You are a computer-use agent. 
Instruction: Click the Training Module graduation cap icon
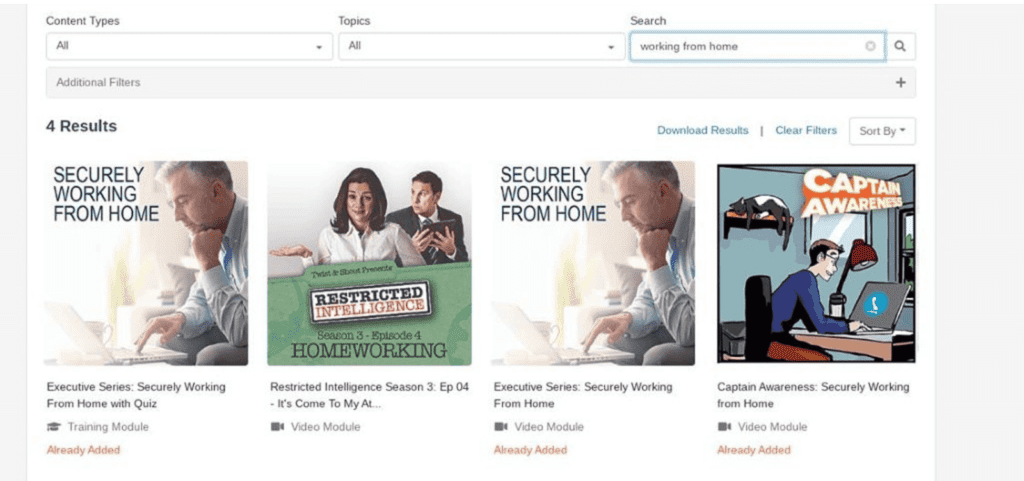click(54, 427)
